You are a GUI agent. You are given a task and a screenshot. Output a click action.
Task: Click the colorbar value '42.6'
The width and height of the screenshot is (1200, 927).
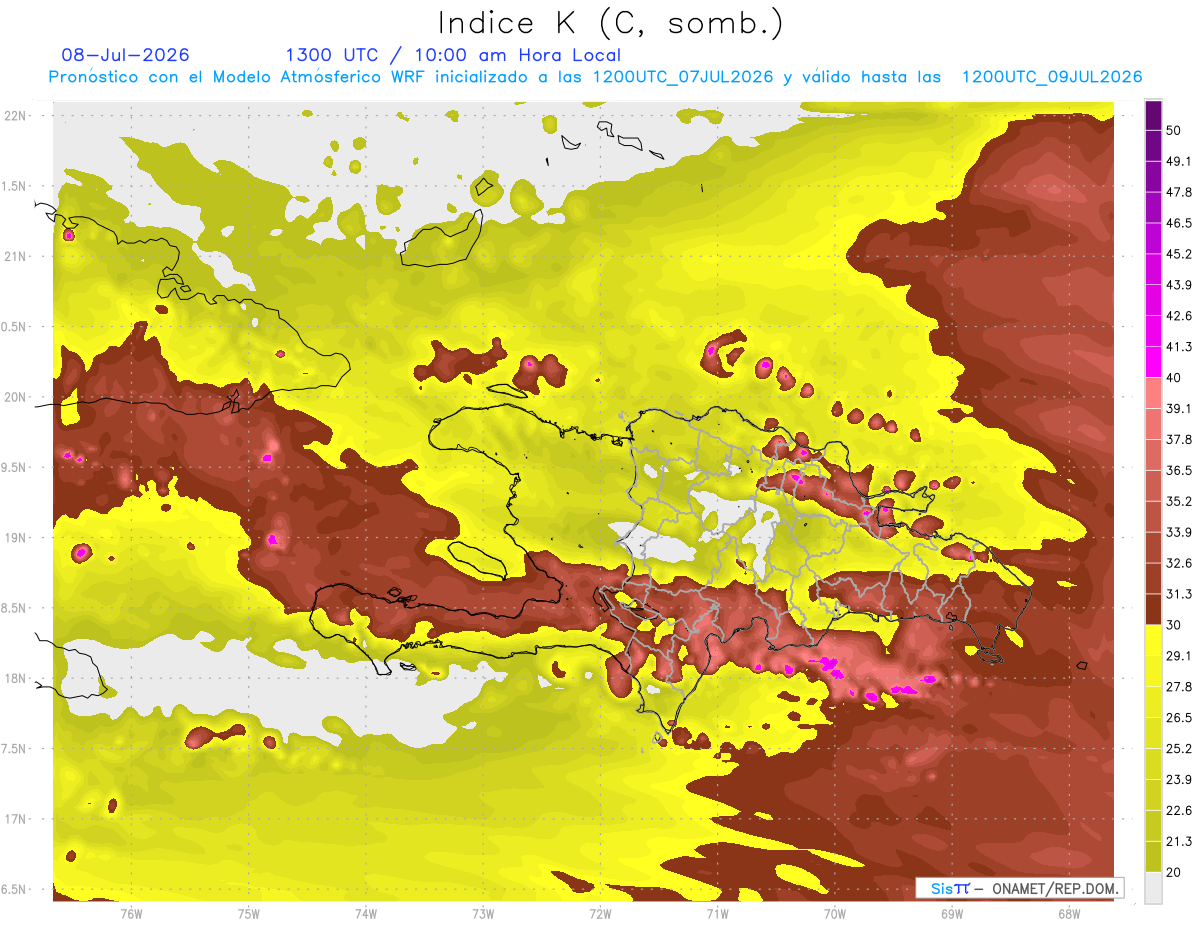coord(1179,316)
